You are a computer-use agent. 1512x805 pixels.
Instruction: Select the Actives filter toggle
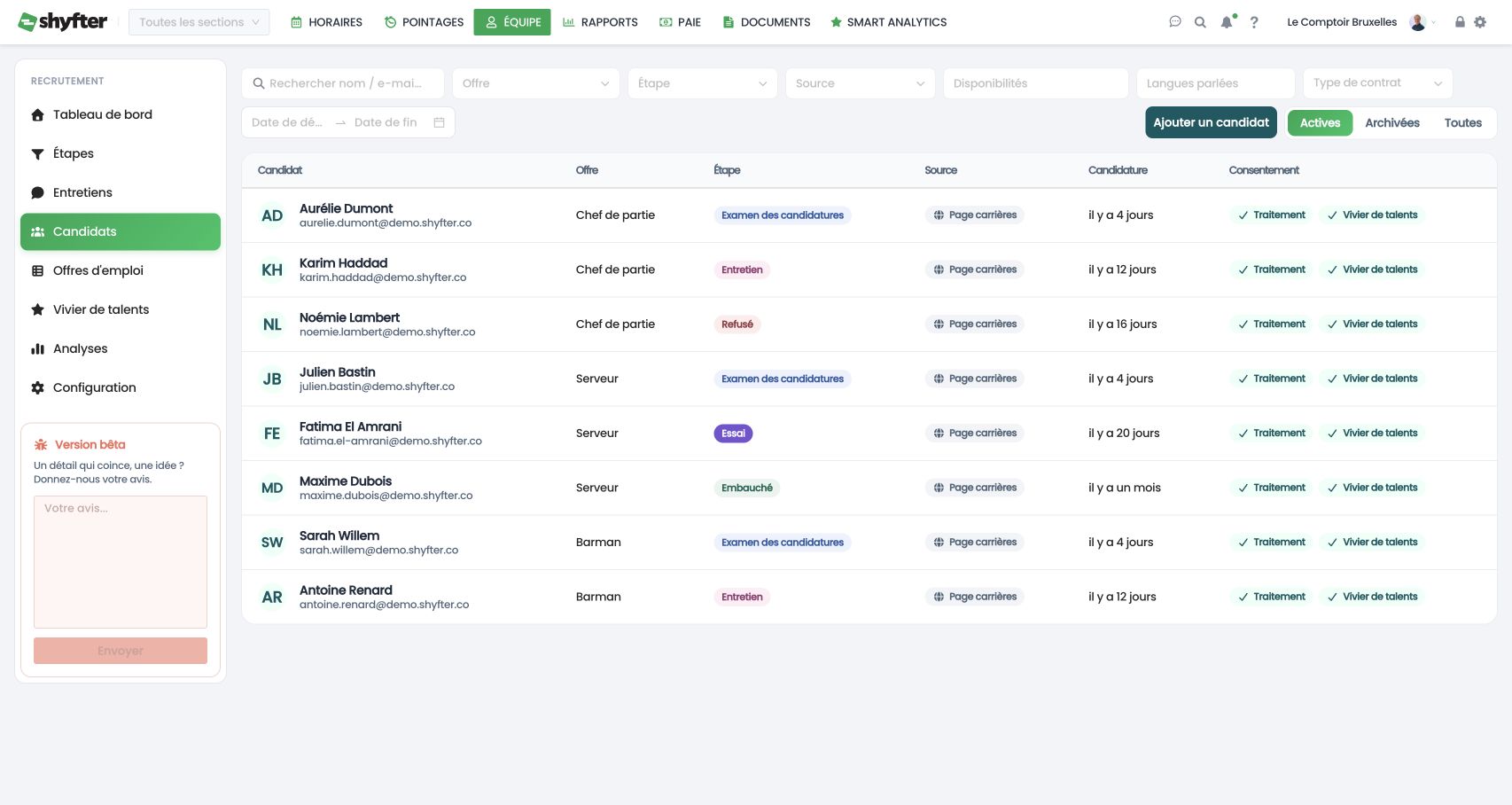1320,122
